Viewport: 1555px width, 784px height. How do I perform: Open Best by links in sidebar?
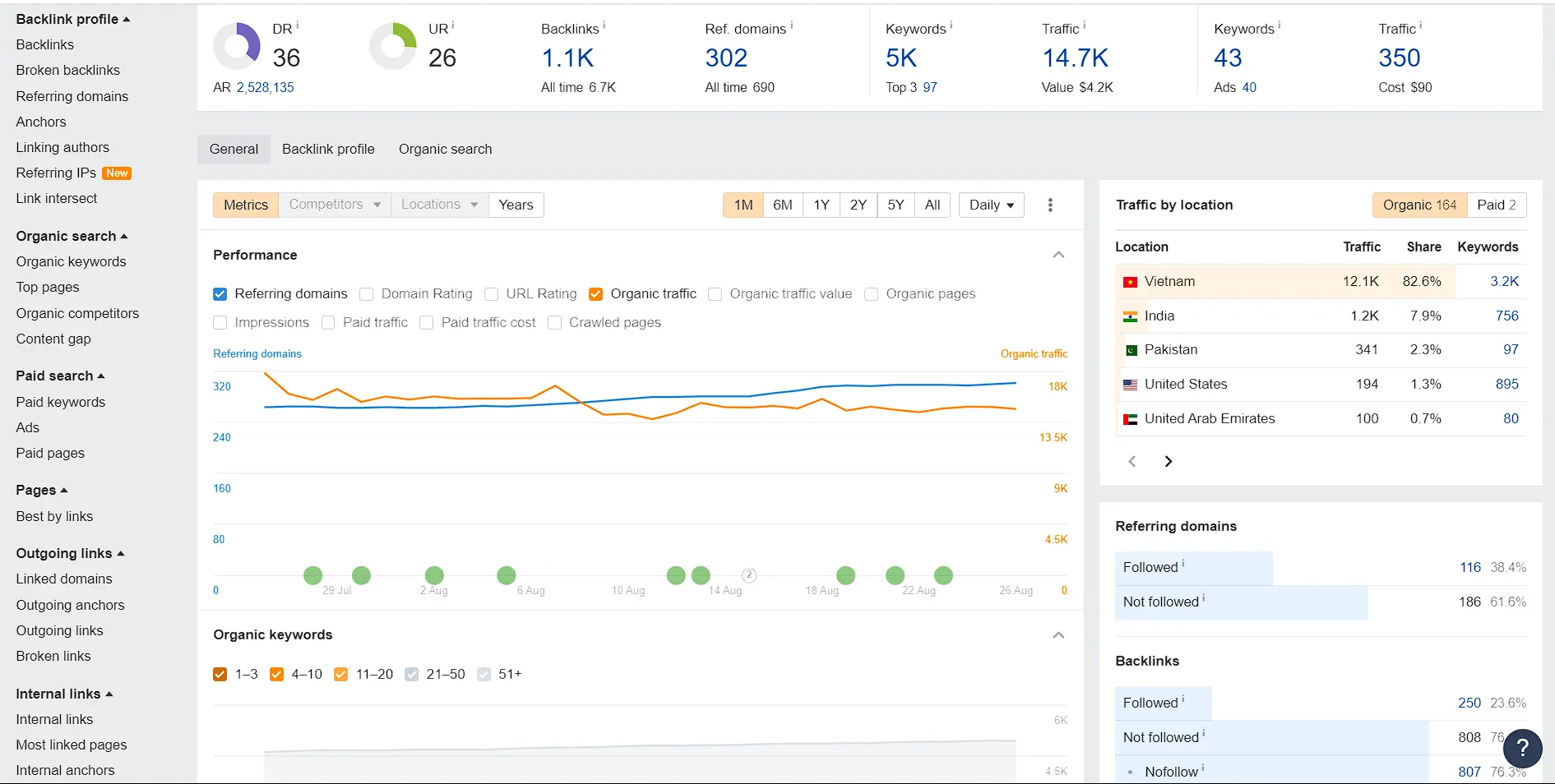(x=54, y=517)
